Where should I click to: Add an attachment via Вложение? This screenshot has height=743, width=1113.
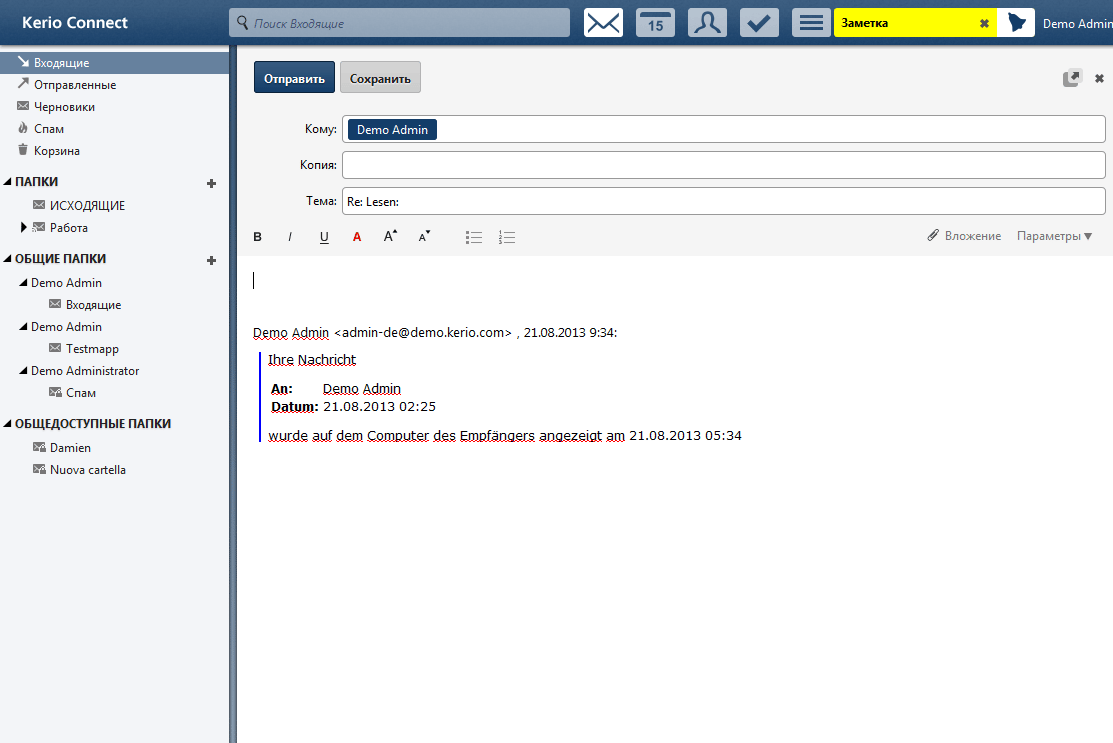[964, 236]
